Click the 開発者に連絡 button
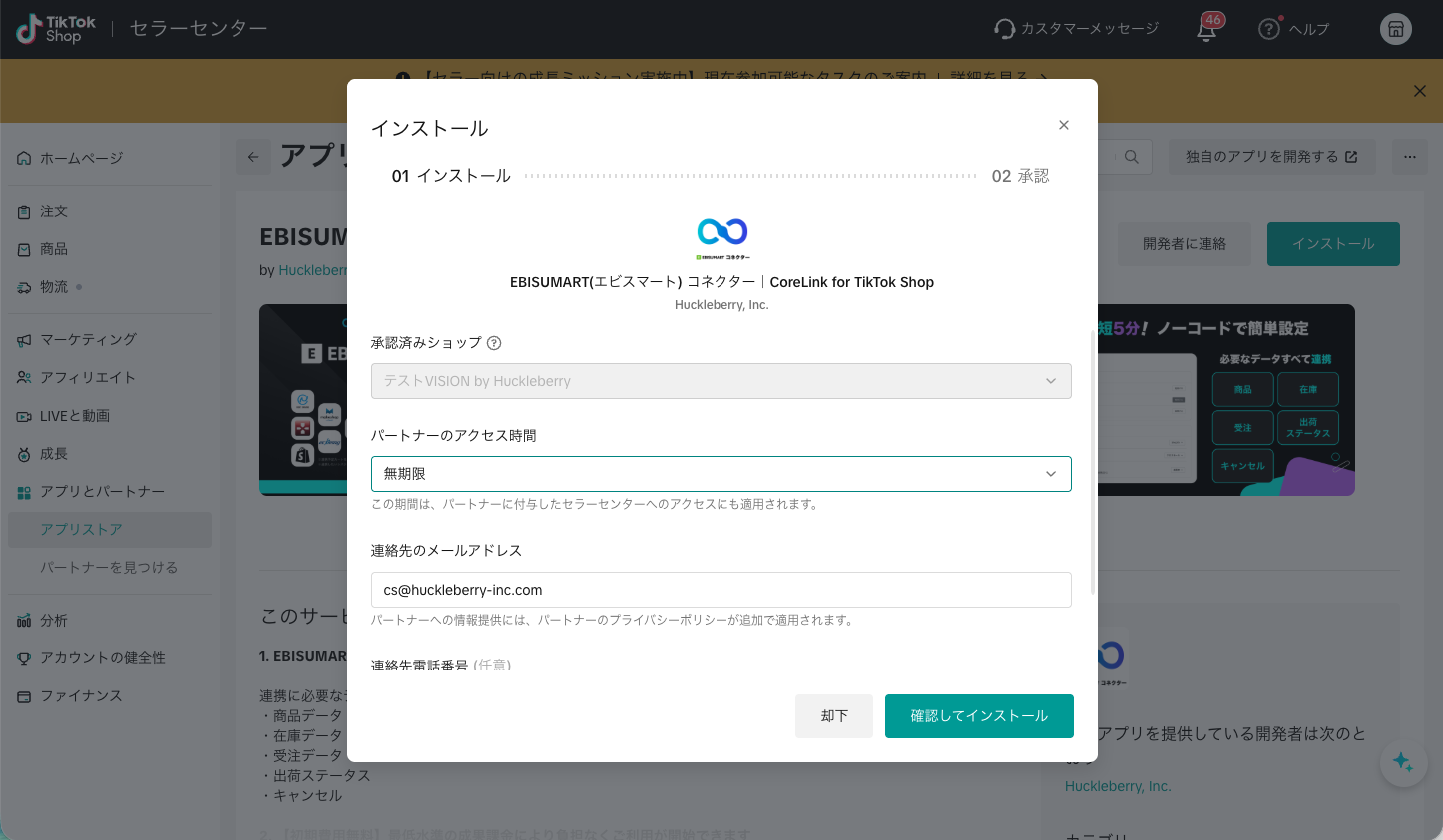This screenshot has width=1443, height=840. 1185,244
